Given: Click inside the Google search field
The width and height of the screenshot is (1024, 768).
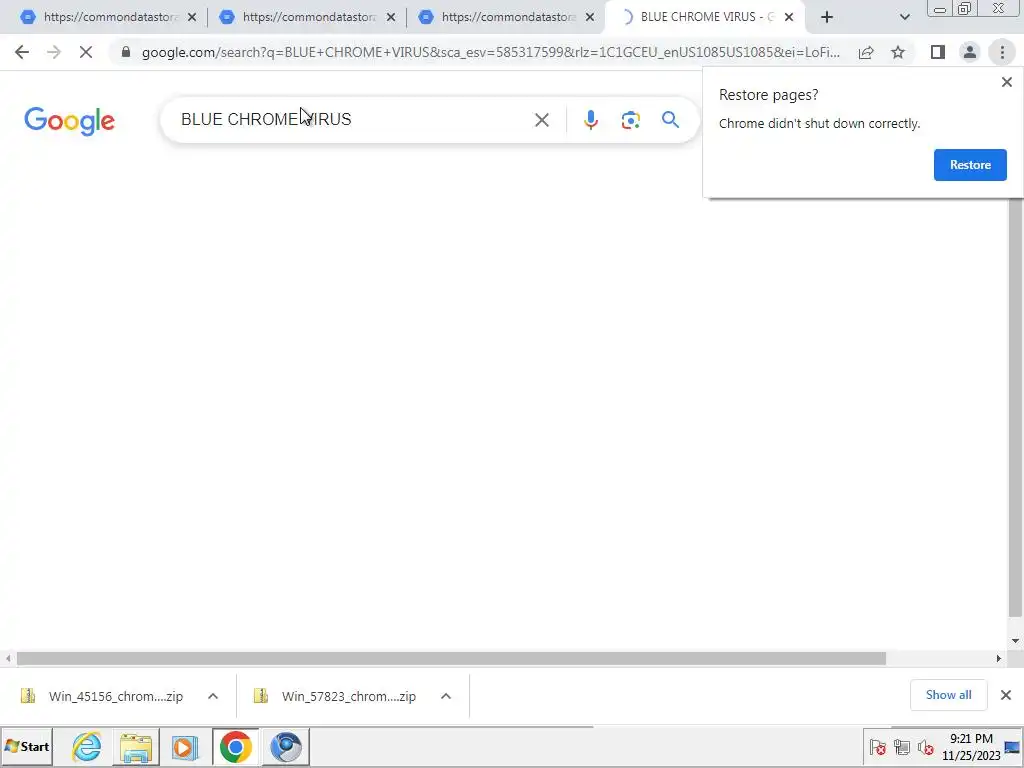Looking at the screenshot, I should coord(353,120).
